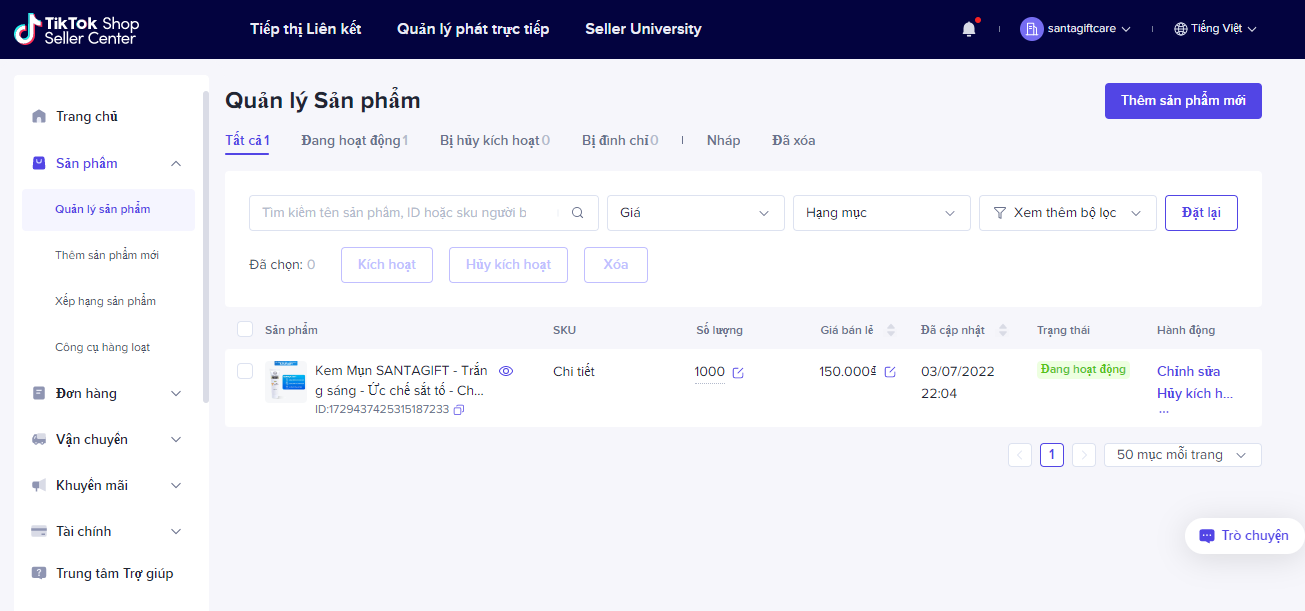Click the Đơn hàng orders icon

(x=39, y=393)
